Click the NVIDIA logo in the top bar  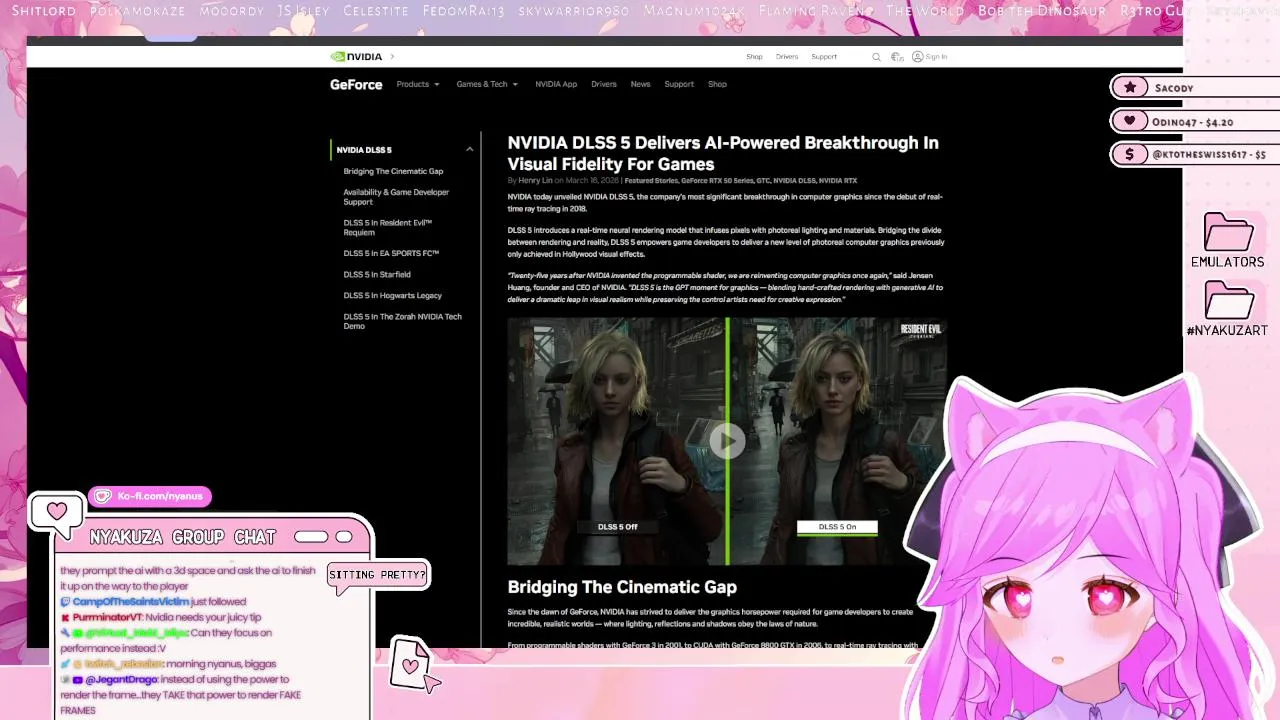pyautogui.click(x=356, y=57)
